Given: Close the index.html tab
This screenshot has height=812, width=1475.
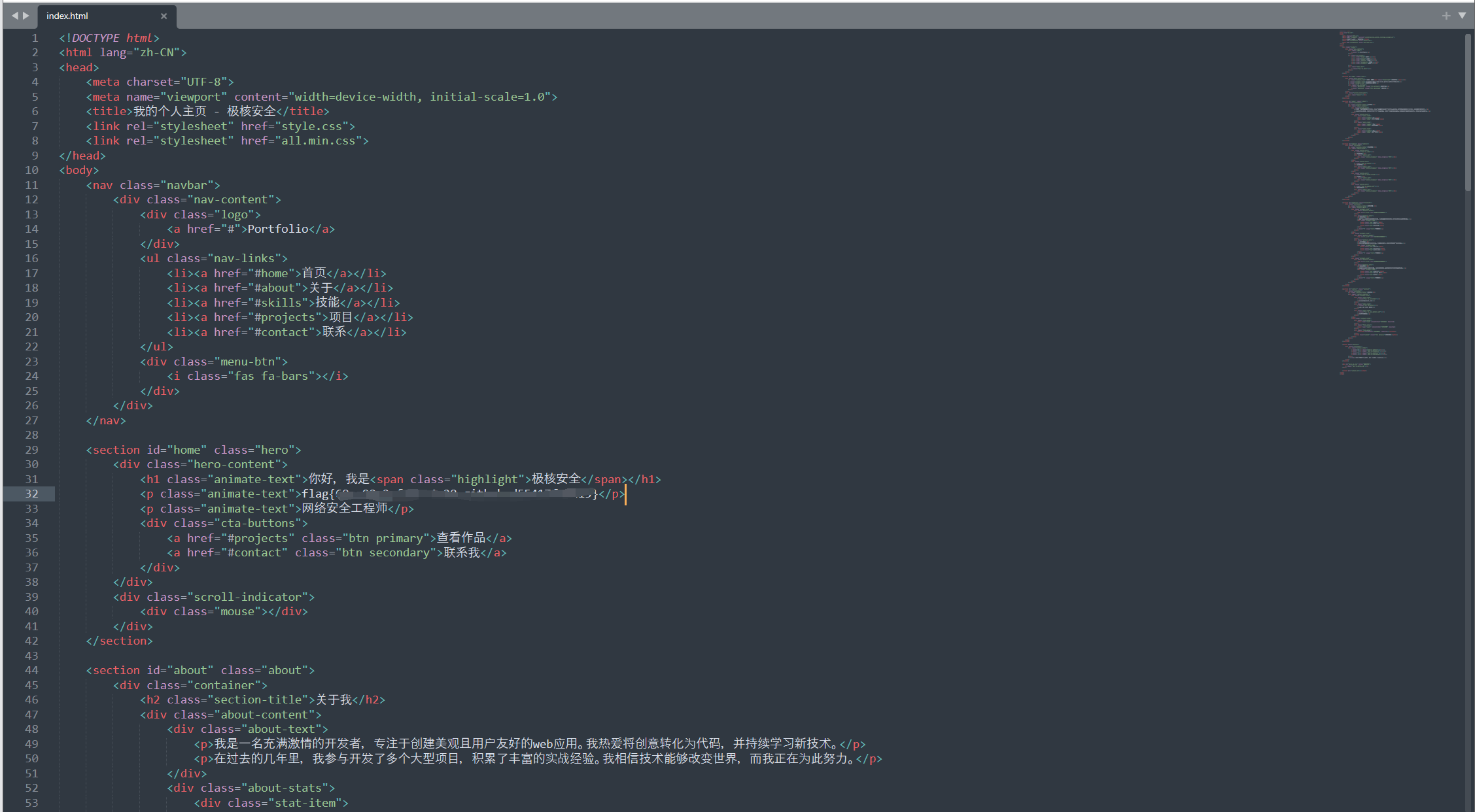Looking at the screenshot, I should coord(164,16).
